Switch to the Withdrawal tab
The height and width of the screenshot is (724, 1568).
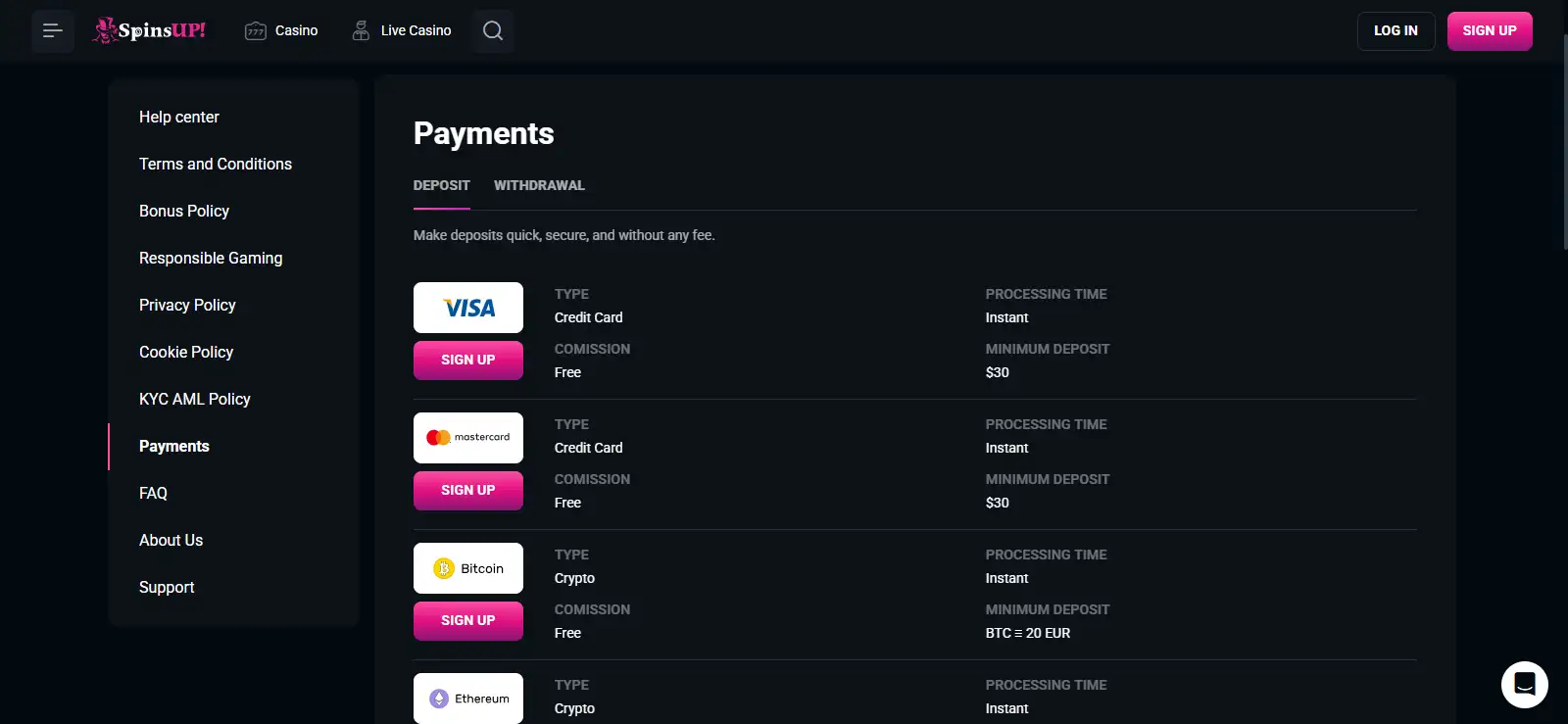tap(539, 185)
